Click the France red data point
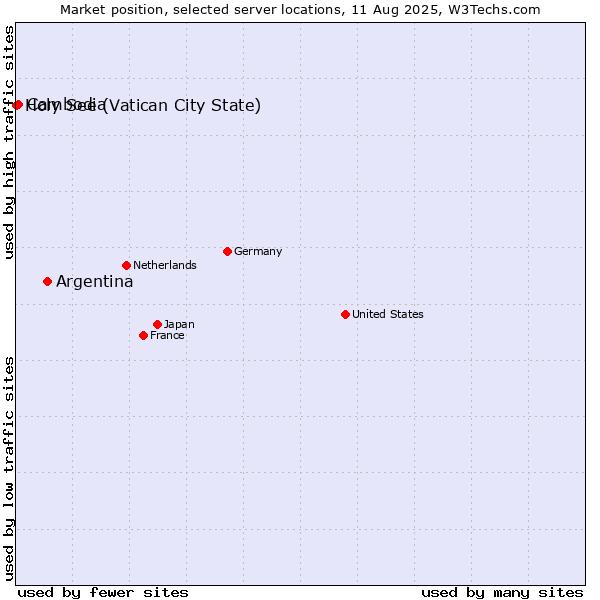 click(x=143, y=336)
